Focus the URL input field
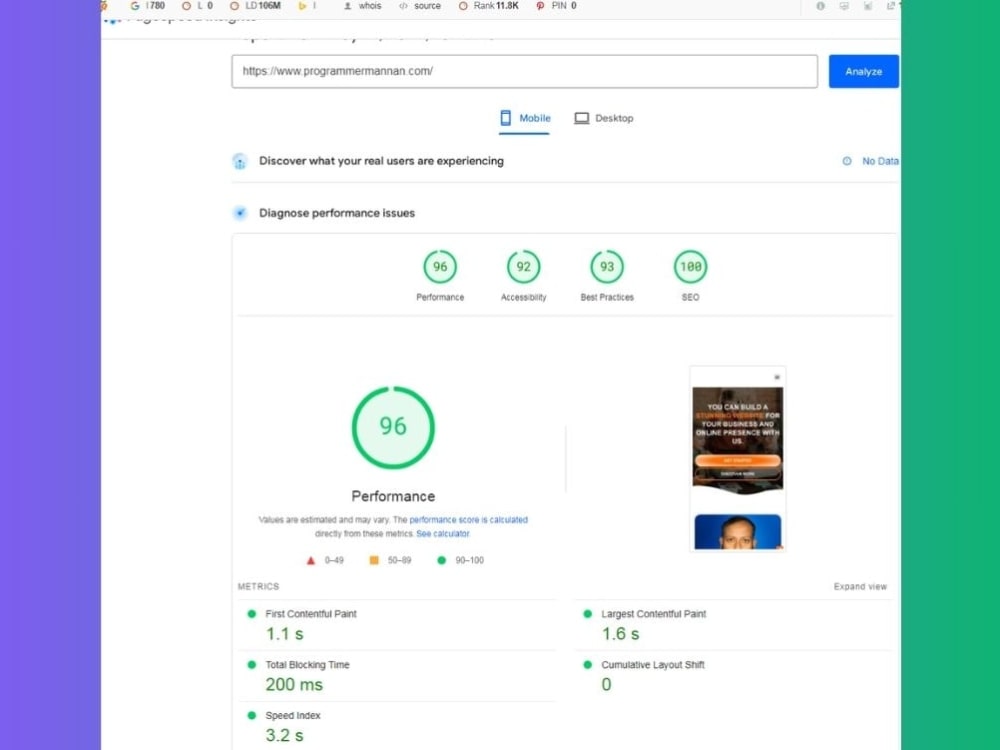This screenshot has width=1000, height=750. pos(524,71)
